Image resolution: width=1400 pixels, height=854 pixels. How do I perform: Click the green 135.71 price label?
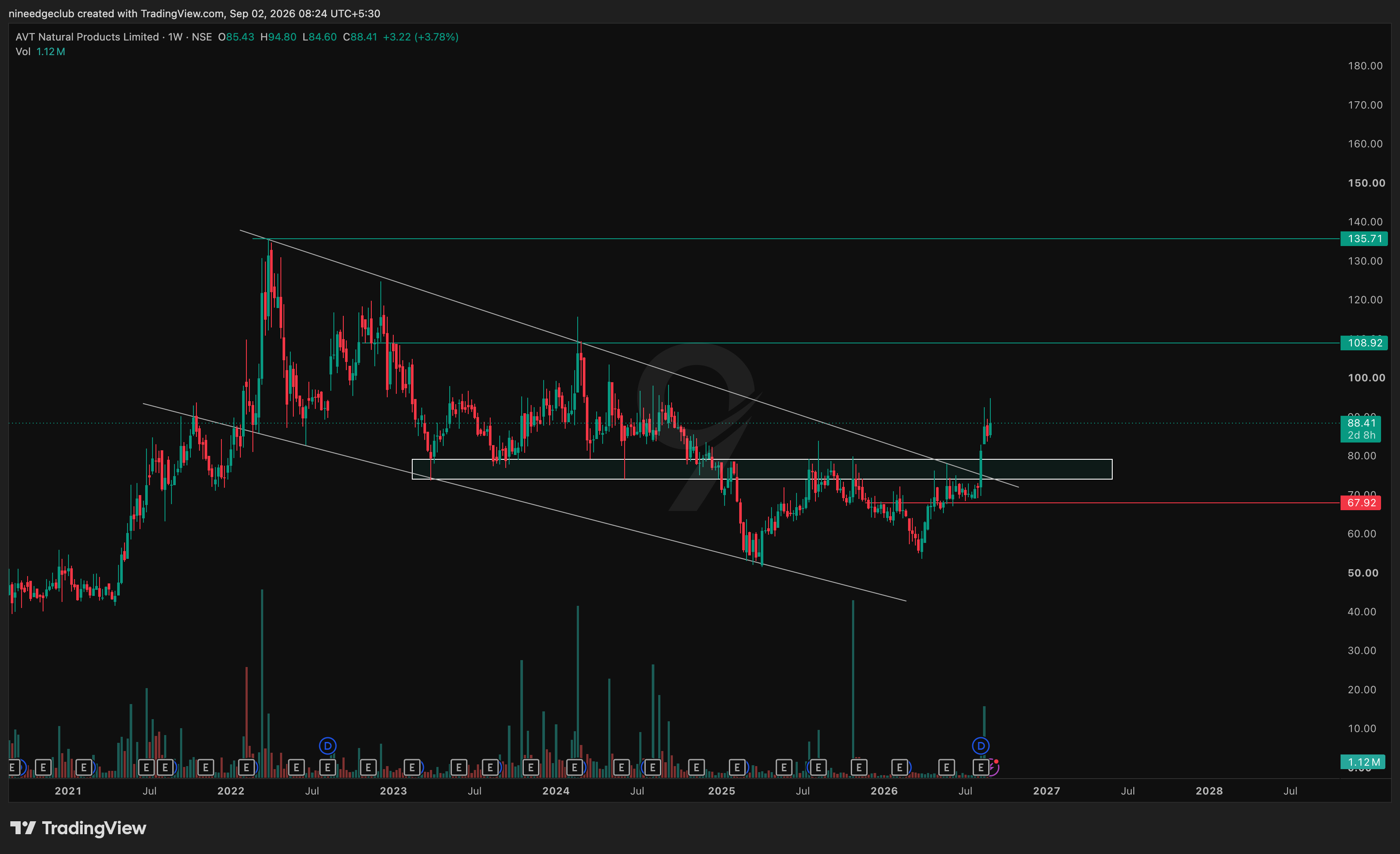coord(1364,239)
